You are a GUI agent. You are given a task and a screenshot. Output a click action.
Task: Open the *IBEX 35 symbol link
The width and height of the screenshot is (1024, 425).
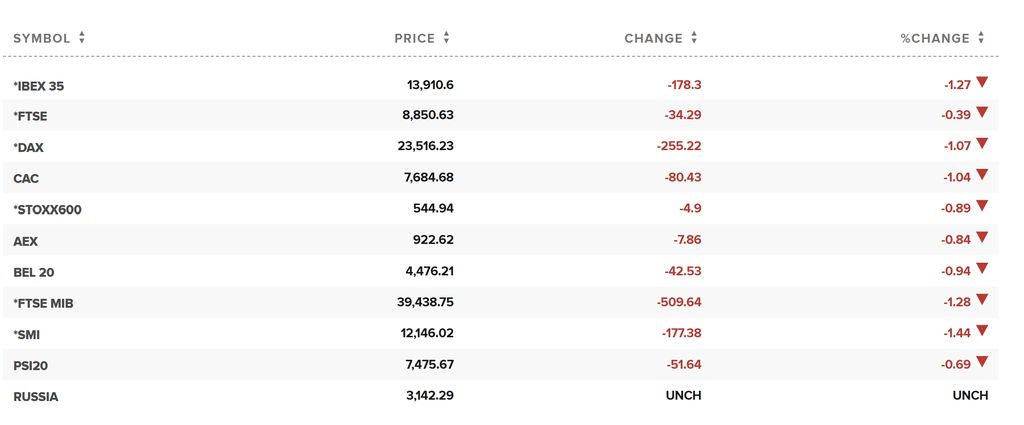[39, 86]
